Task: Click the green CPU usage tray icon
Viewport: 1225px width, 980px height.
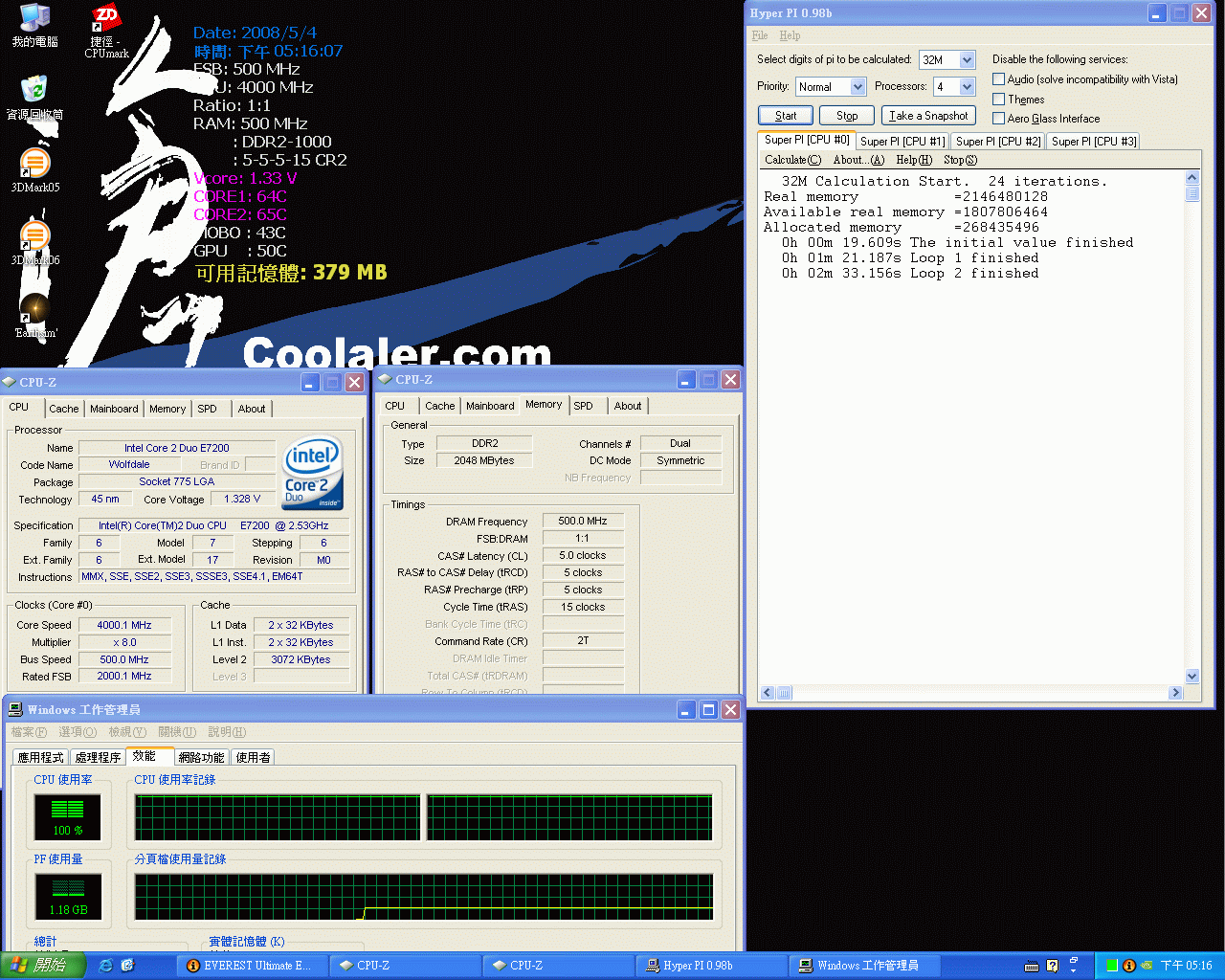Action: 1112,966
